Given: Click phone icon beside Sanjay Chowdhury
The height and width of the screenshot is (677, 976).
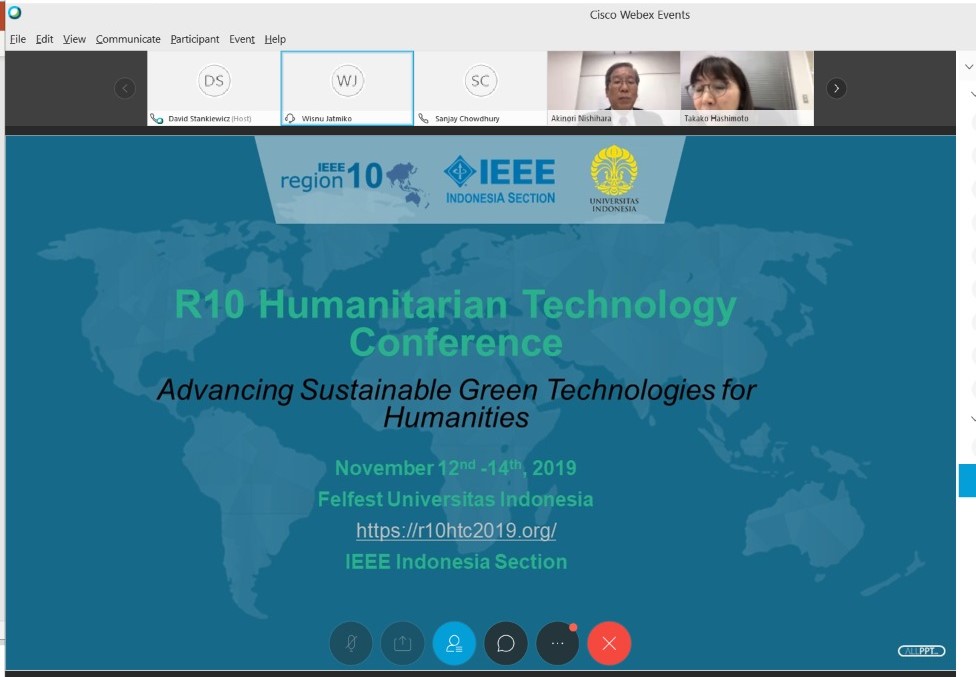Looking at the screenshot, I should tap(423, 118).
